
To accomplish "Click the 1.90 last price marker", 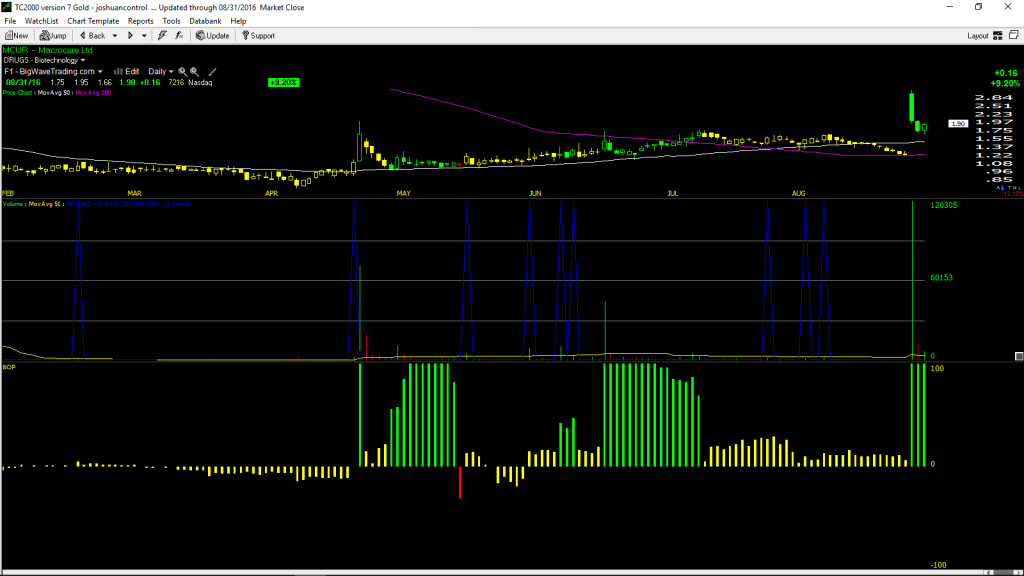I will (x=958, y=123).
